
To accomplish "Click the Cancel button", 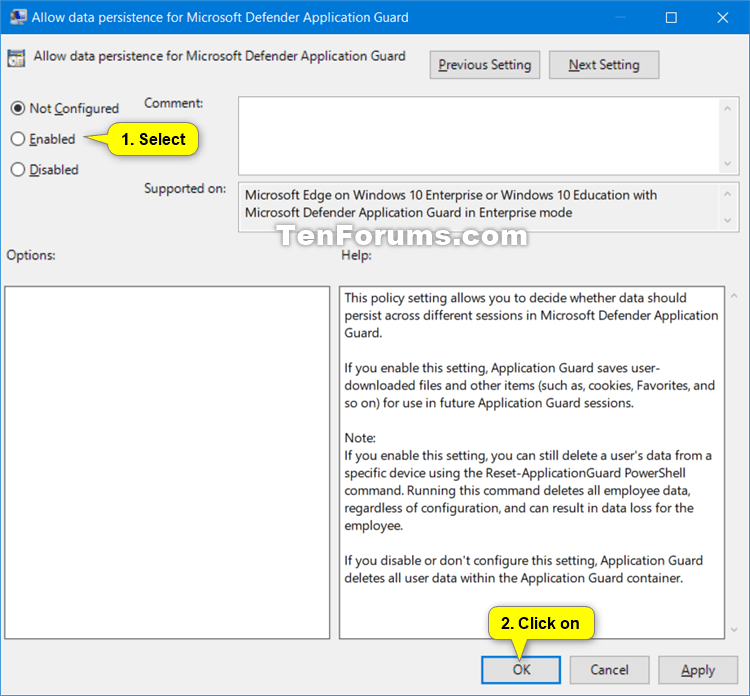I will tap(609, 670).
